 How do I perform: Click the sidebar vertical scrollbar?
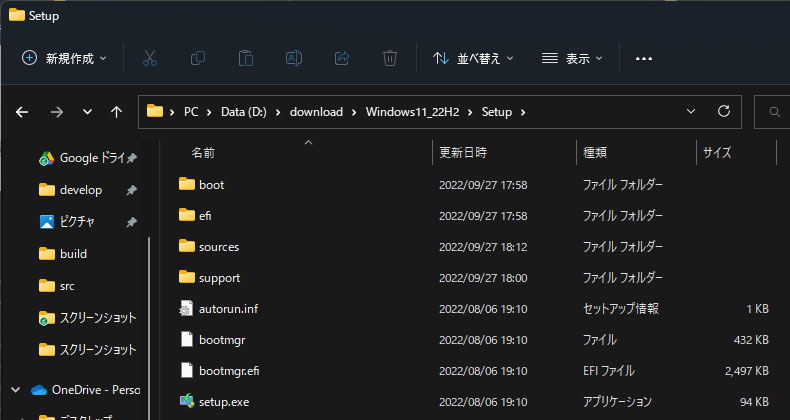(x=149, y=327)
